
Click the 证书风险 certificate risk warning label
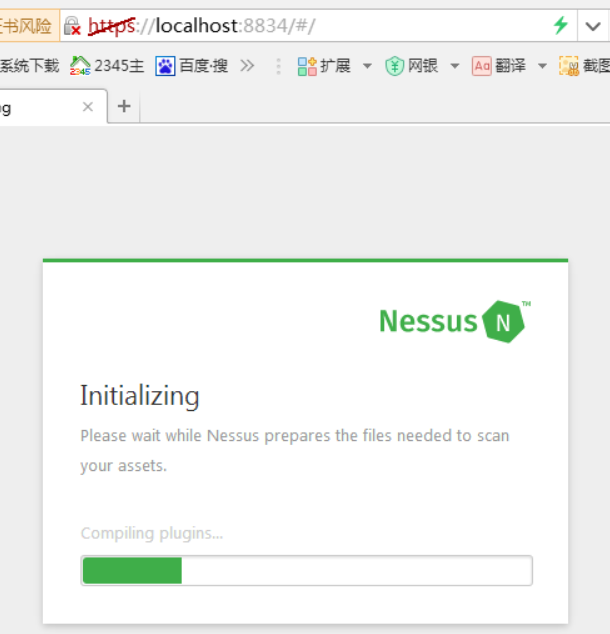coord(27,26)
